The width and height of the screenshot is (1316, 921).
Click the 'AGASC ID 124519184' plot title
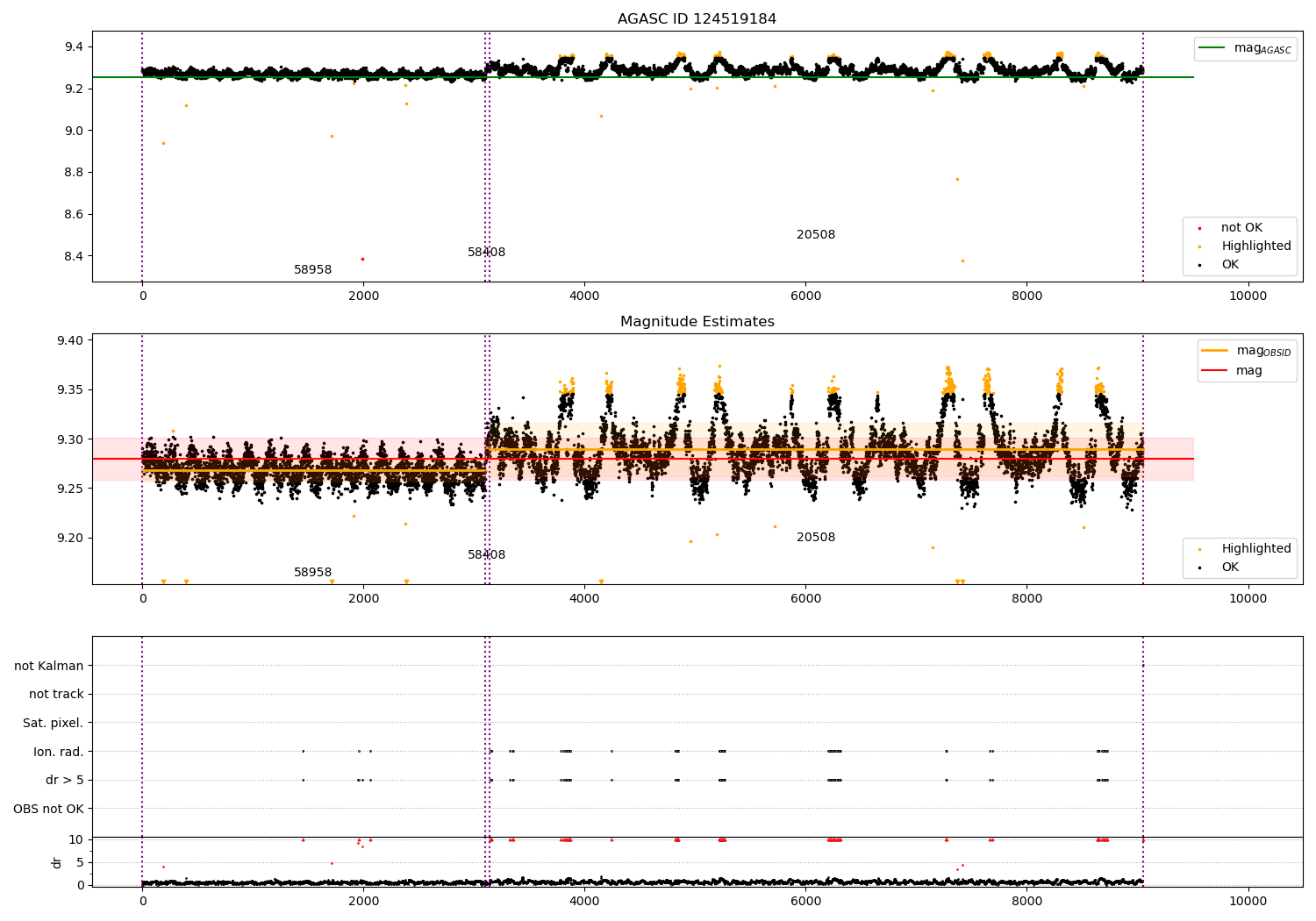click(697, 19)
